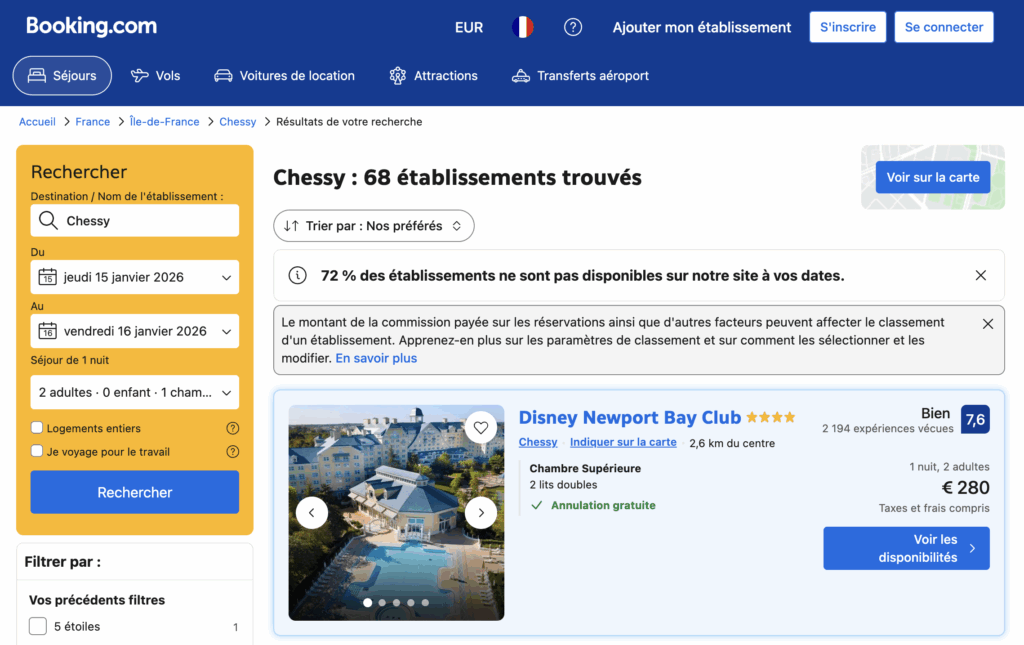Save Disney Newport Bay Club with heart icon
Screen dimensions: 1024x645
[x=481, y=428]
